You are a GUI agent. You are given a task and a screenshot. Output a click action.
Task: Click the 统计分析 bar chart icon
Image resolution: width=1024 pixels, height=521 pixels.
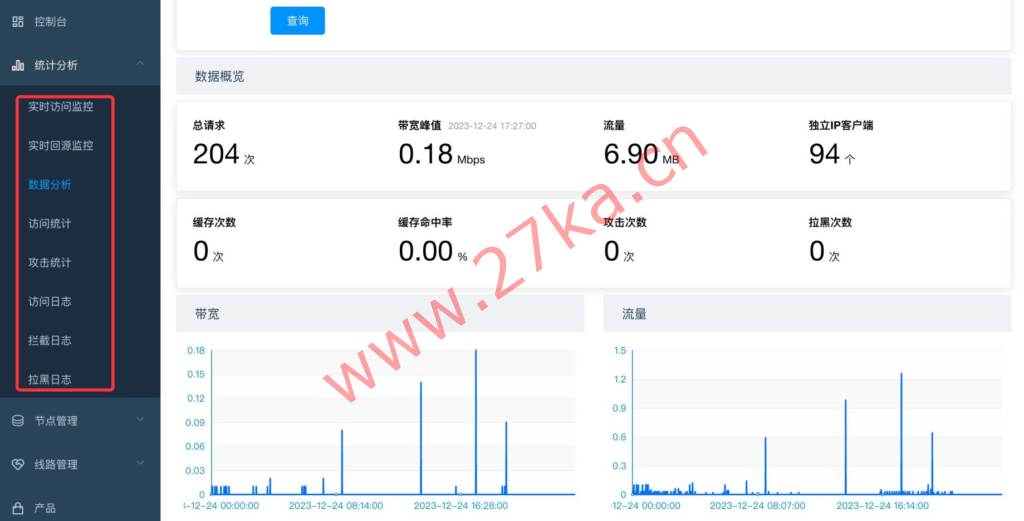coord(18,65)
